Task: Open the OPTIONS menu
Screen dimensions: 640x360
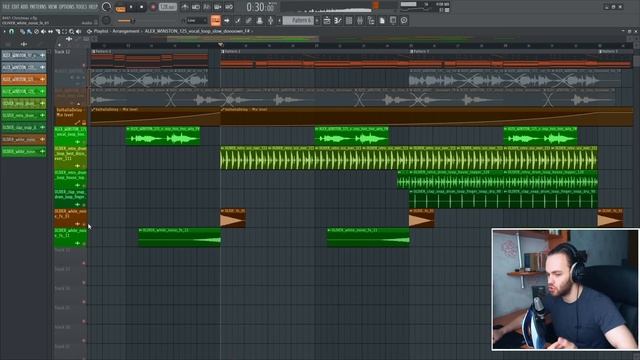Action: [67, 7]
